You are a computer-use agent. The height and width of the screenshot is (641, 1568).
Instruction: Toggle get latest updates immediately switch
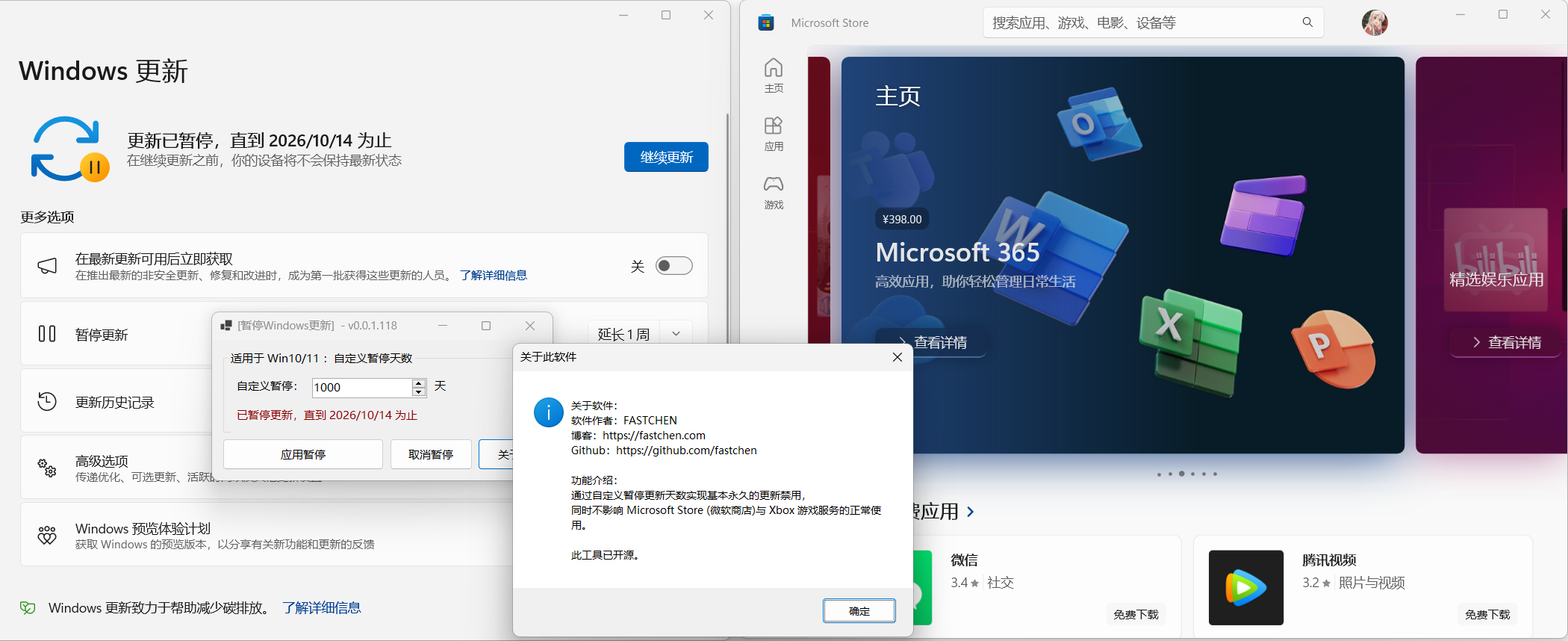(x=673, y=266)
